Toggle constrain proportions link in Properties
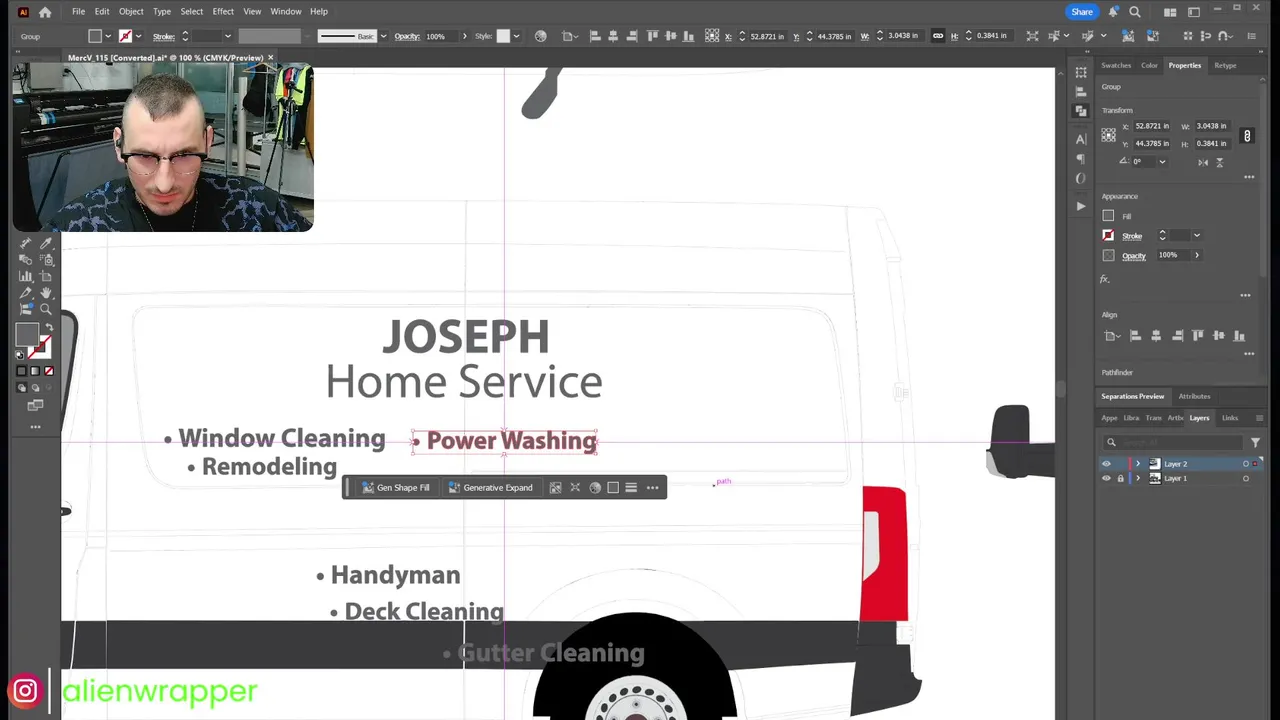 pyautogui.click(x=1247, y=135)
